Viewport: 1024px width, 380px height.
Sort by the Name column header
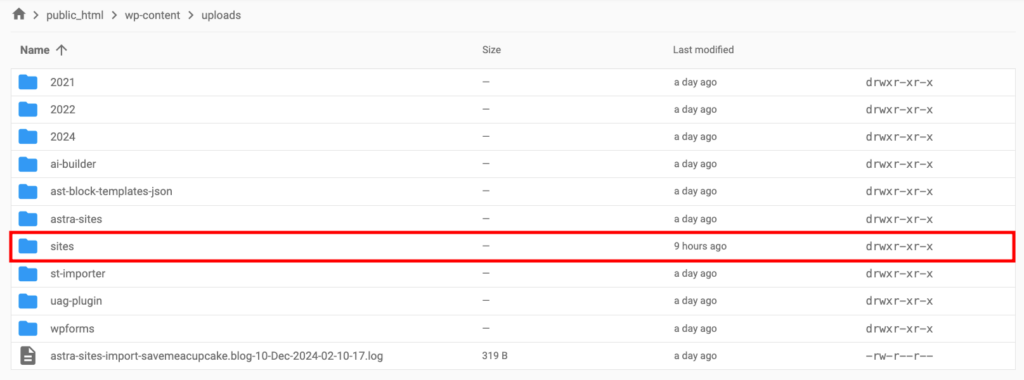tap(35, 50)
